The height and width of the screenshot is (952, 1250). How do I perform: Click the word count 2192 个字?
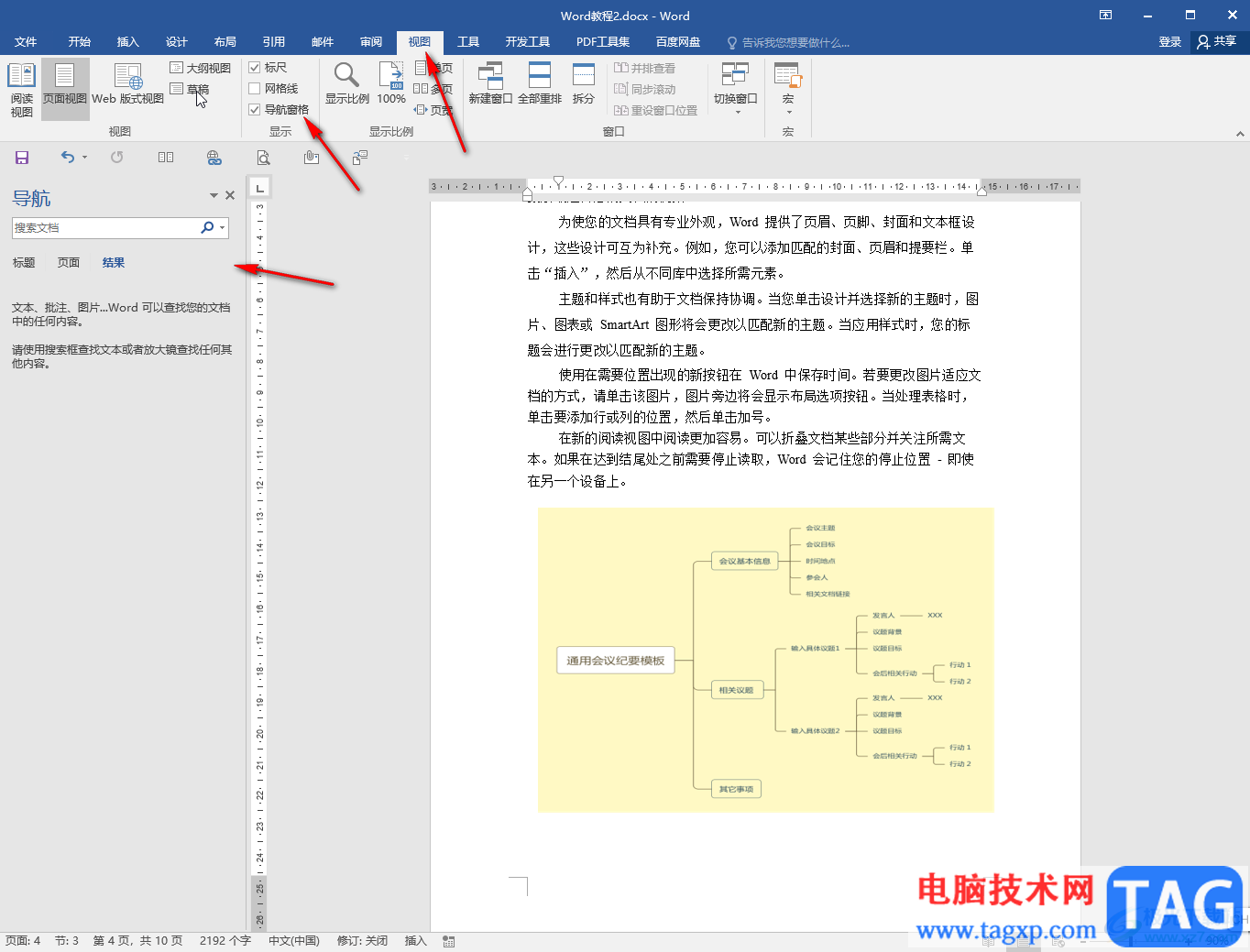coord(225,941)
